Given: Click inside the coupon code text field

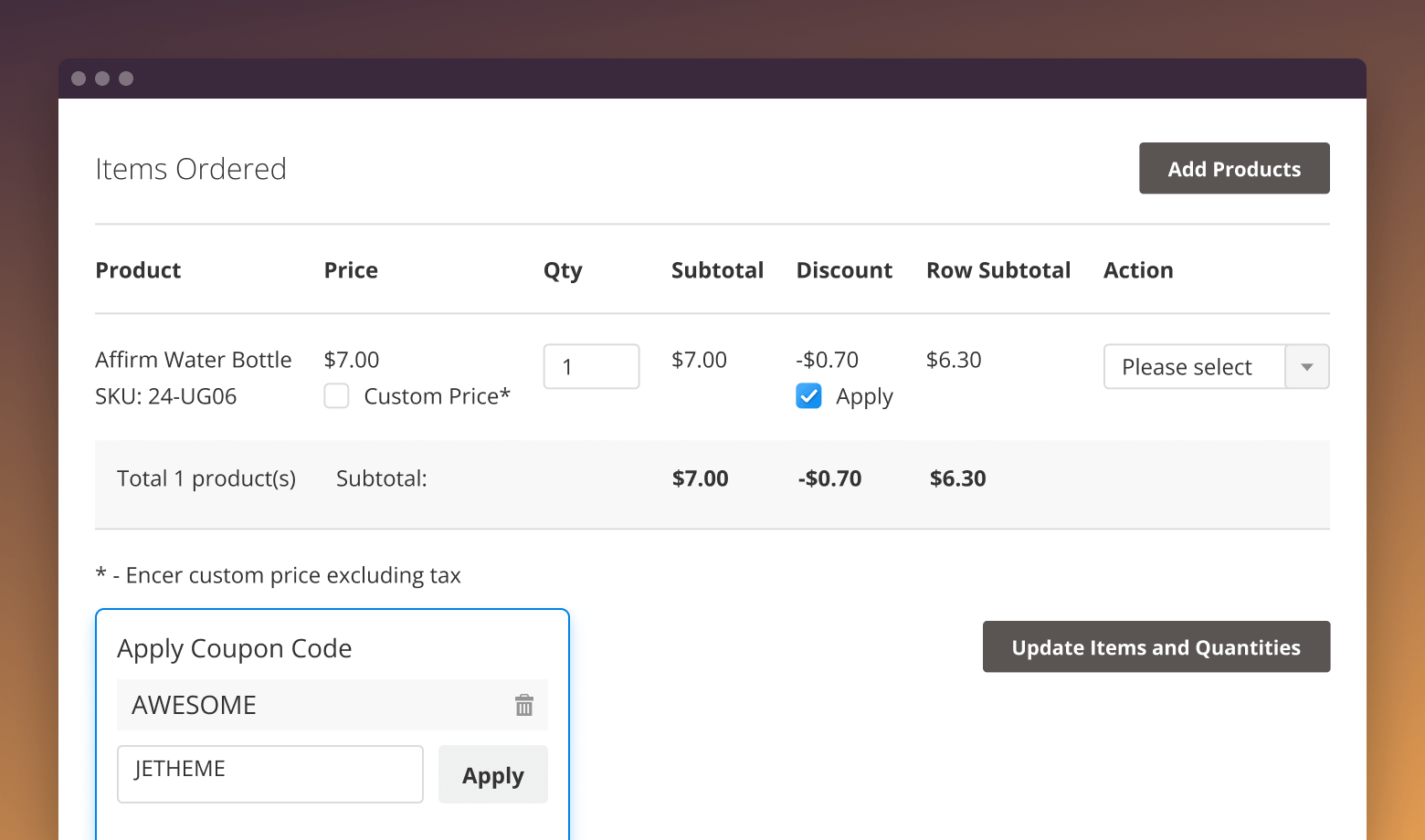Looking at the screenshot, I should tap(269, 773).
